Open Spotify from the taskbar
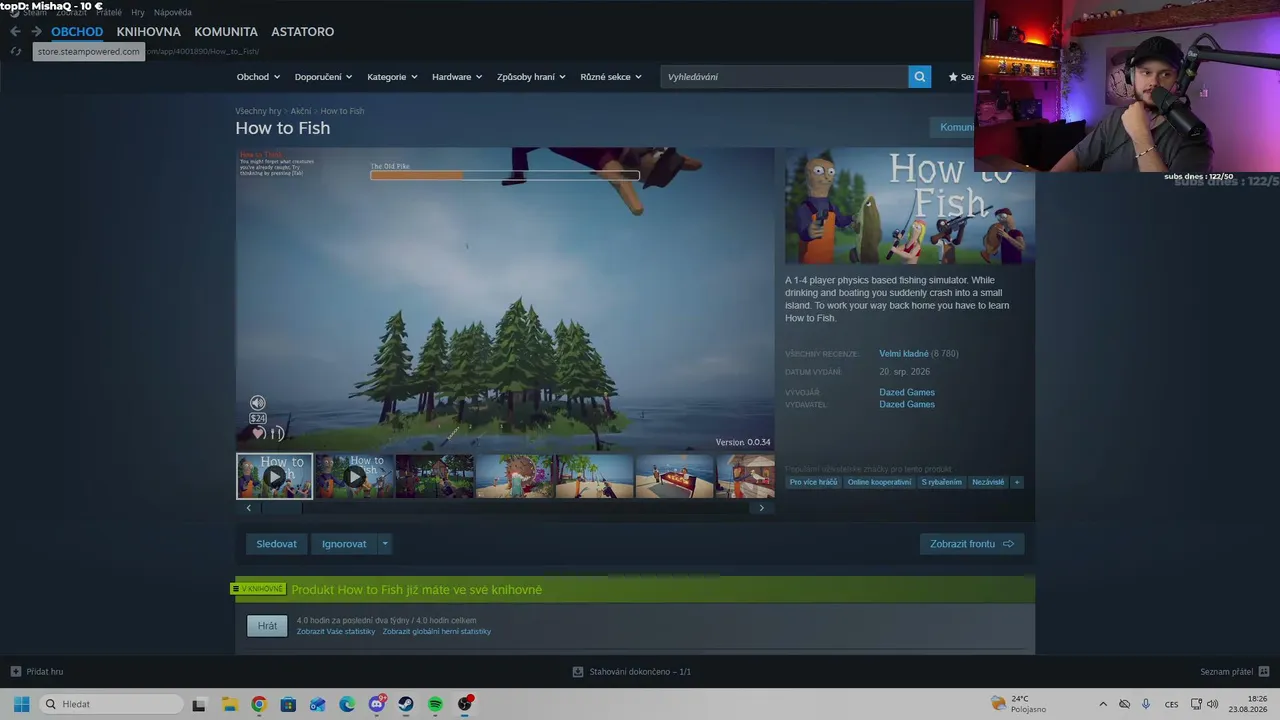The width and height of the screenshot is (1280, 720). point(436,704)
